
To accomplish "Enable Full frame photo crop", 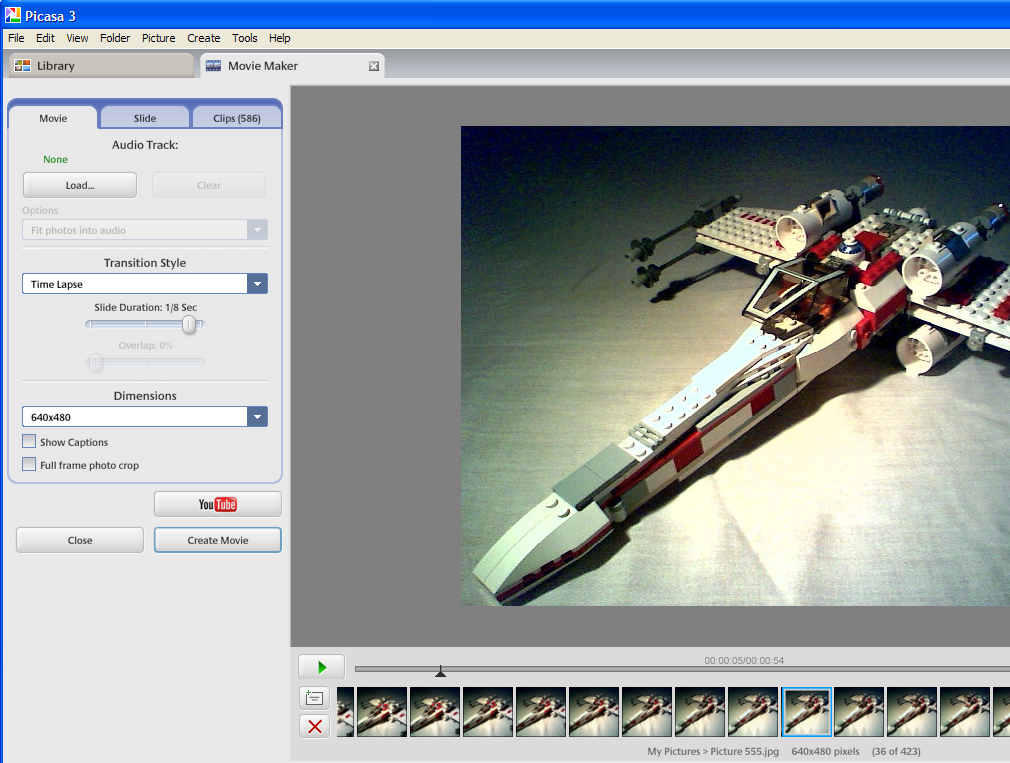I will [29, 464].
